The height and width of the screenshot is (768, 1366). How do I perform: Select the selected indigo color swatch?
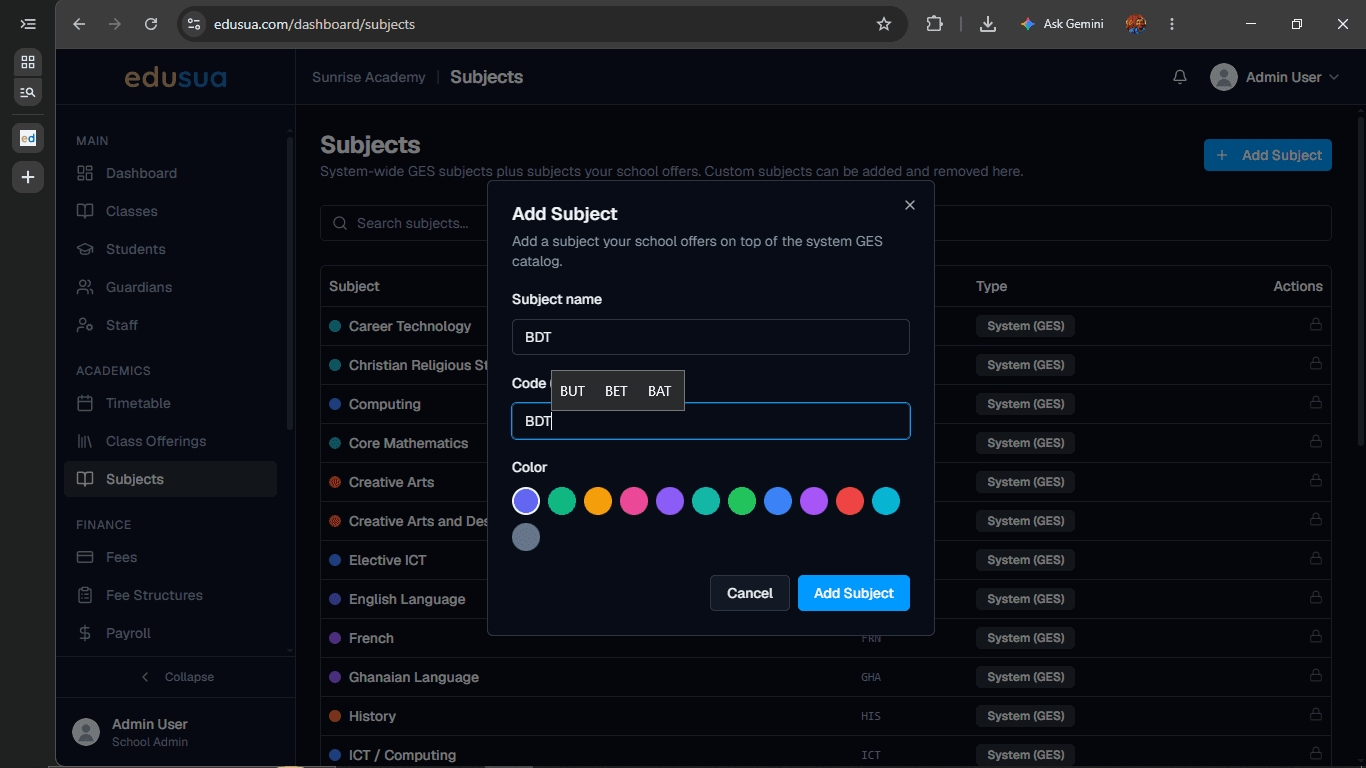[x=526, y=501]
